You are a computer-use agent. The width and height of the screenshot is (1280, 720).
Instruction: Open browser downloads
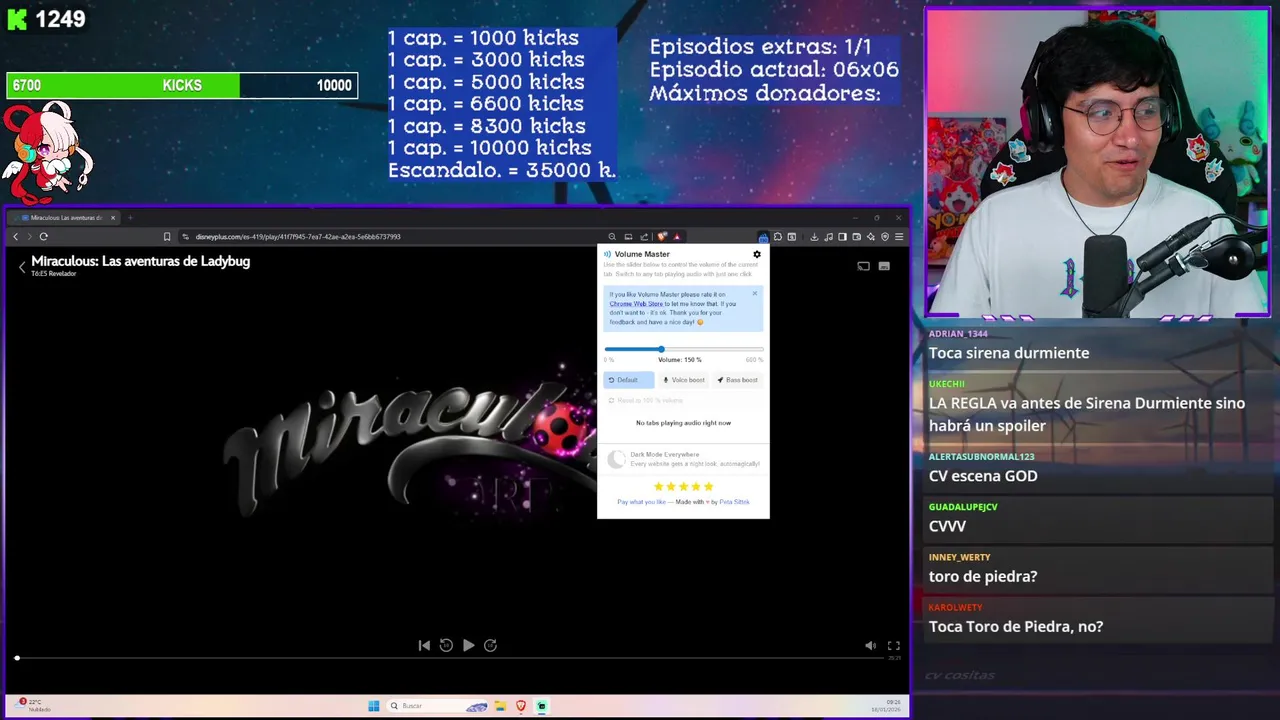coord(814,237)
